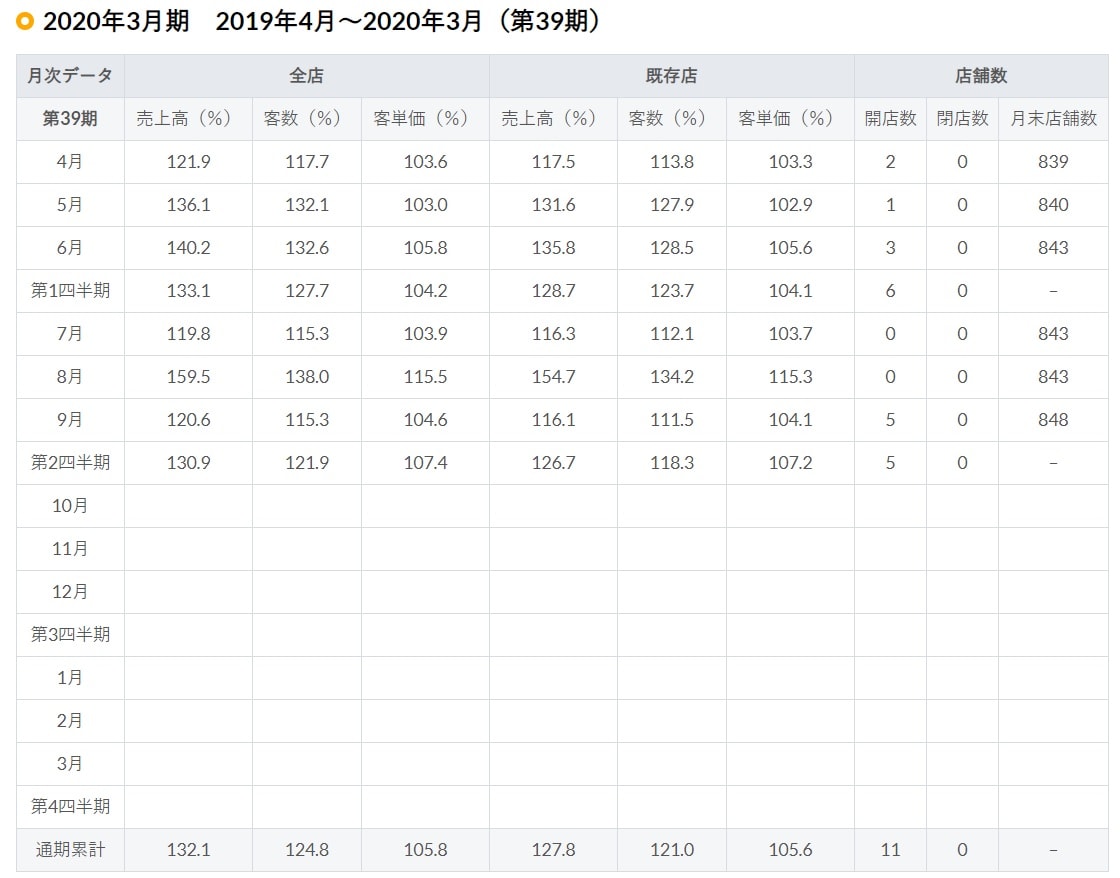Click the 8月 row label

tap(70, 376)
